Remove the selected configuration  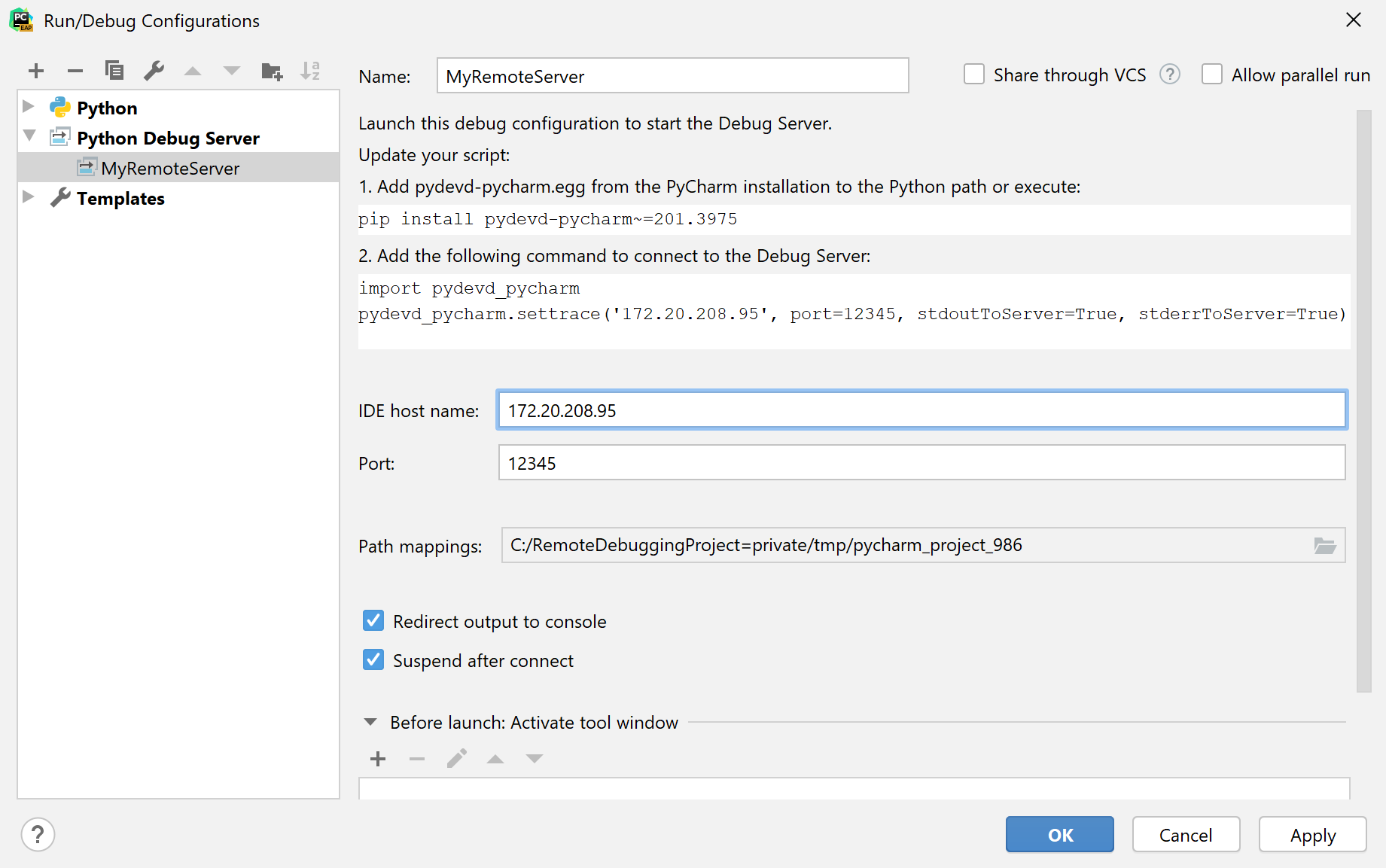pyautogui.click(x=75, y=70)
